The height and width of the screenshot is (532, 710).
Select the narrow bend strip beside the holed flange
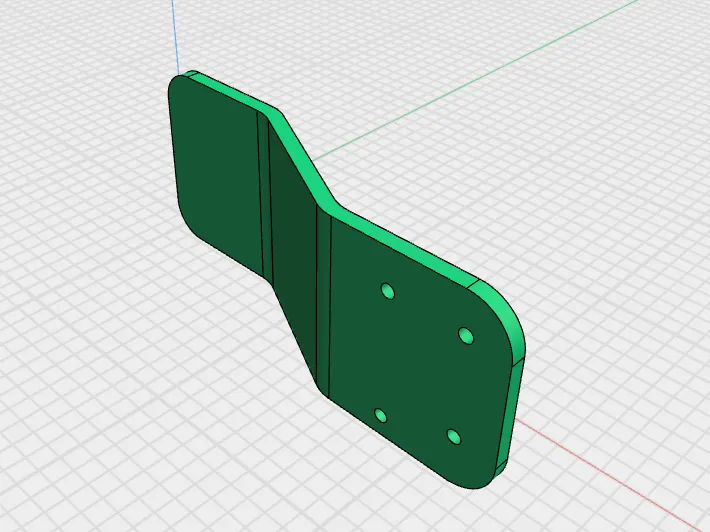[324, 303]
